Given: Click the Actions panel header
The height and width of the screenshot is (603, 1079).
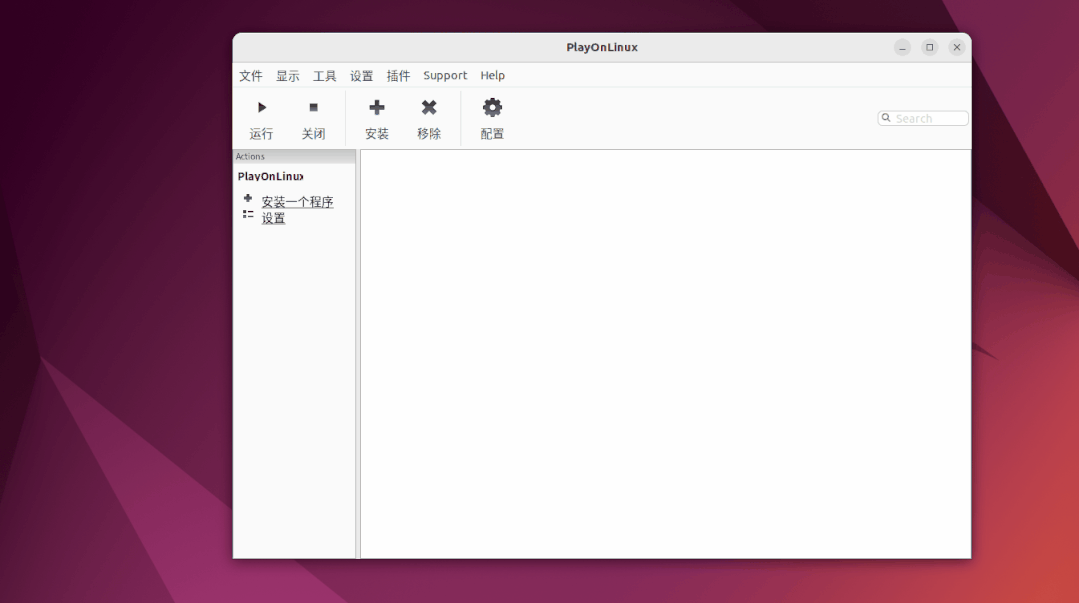Looking at the screenshot, I should [295, 156].
